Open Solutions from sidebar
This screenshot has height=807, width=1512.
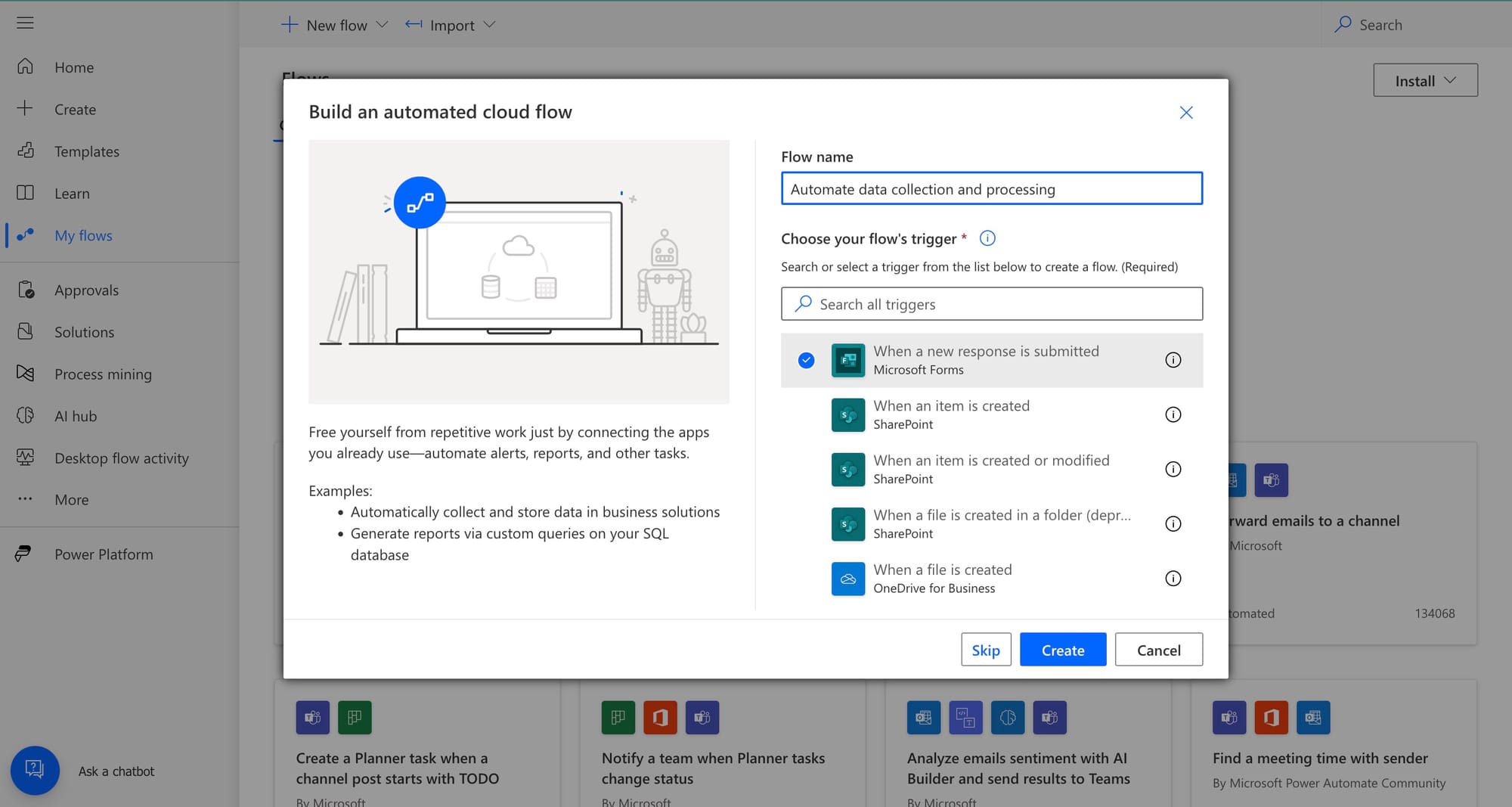point(84,331)
